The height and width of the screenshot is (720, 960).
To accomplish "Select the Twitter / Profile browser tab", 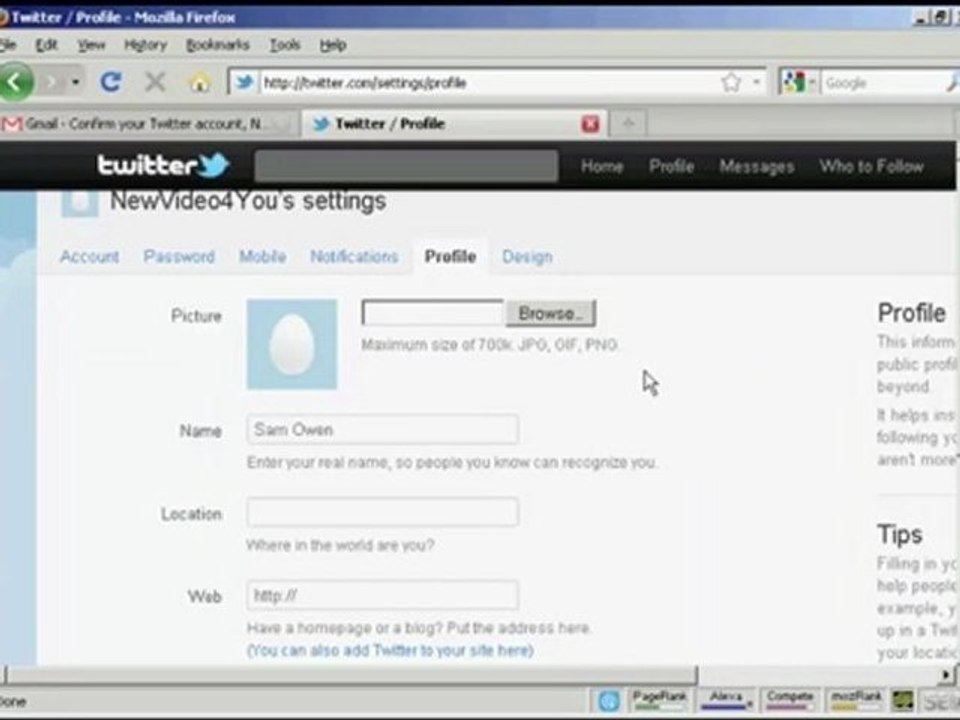I will pos(453,124).
